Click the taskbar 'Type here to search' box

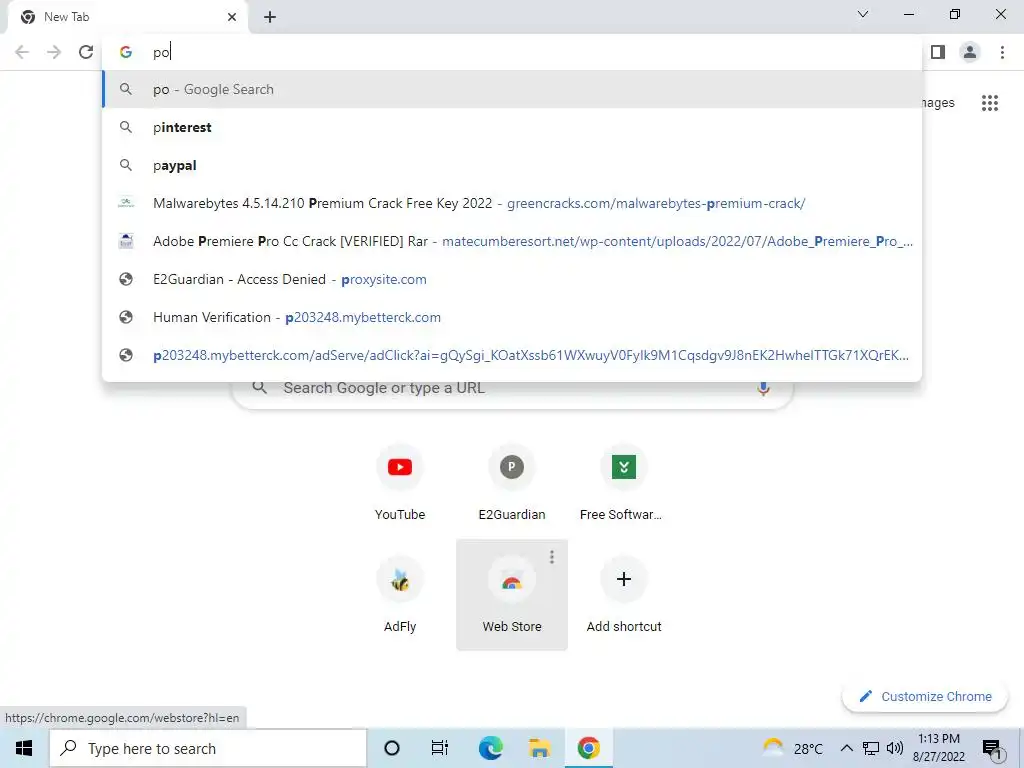tap(208, 748)
